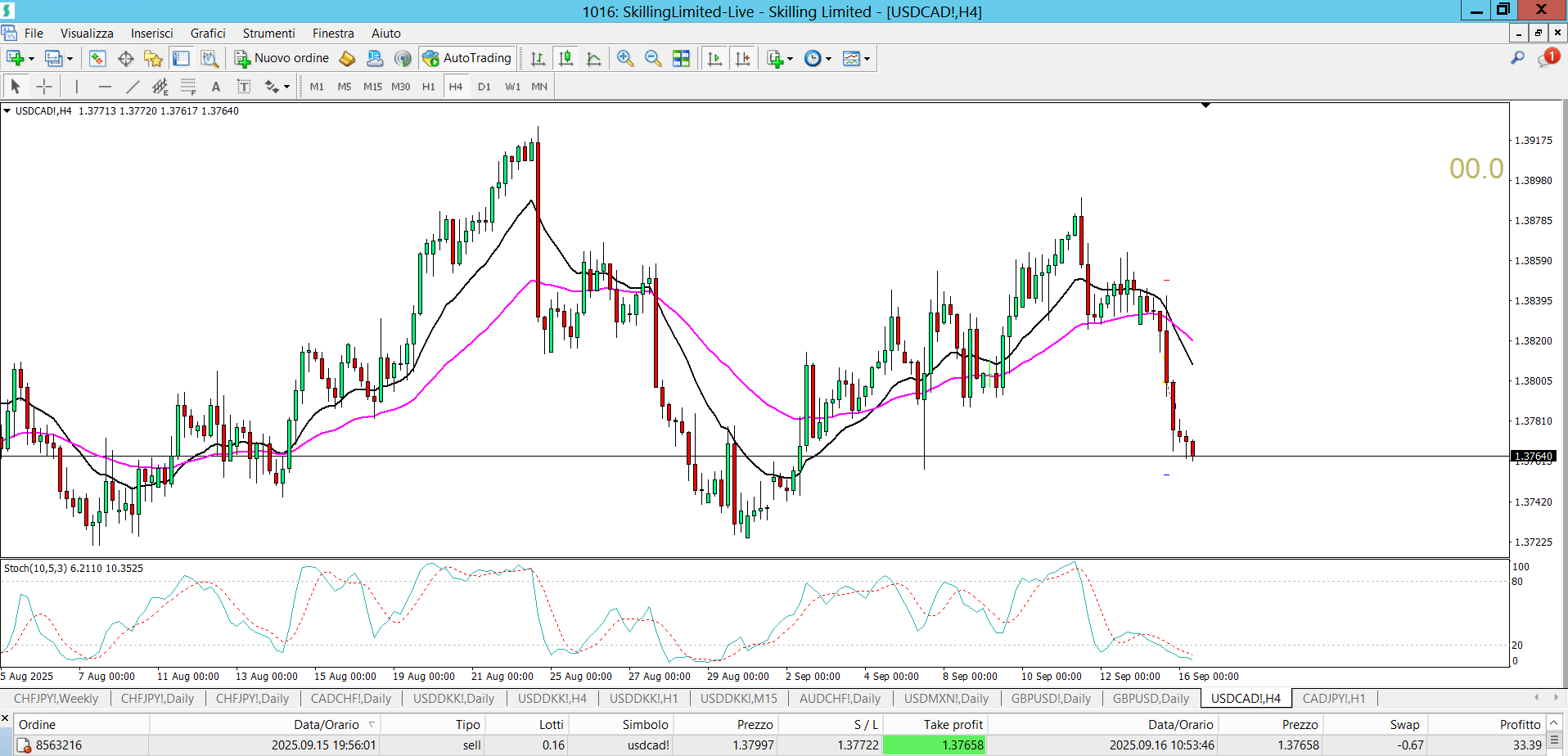Select the Trendline drawing tool
1568x756 pixels.
133,86
